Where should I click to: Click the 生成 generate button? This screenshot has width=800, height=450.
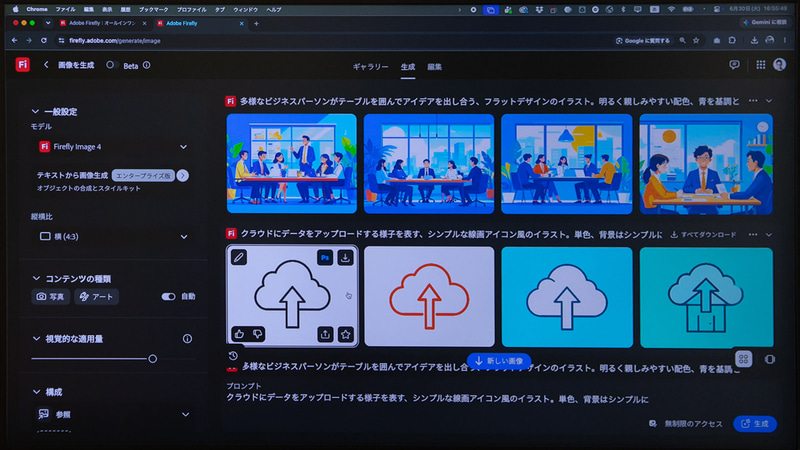[x=755, y=424]
